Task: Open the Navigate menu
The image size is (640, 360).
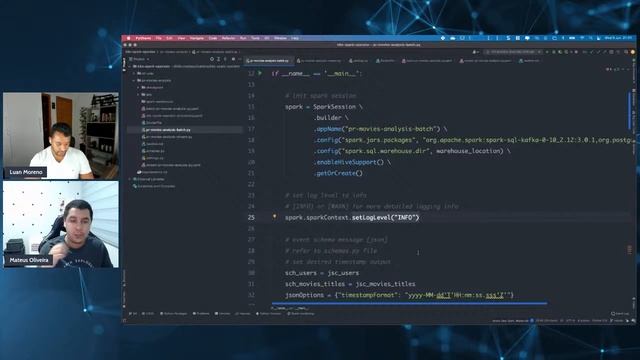Action: (197, 38)
